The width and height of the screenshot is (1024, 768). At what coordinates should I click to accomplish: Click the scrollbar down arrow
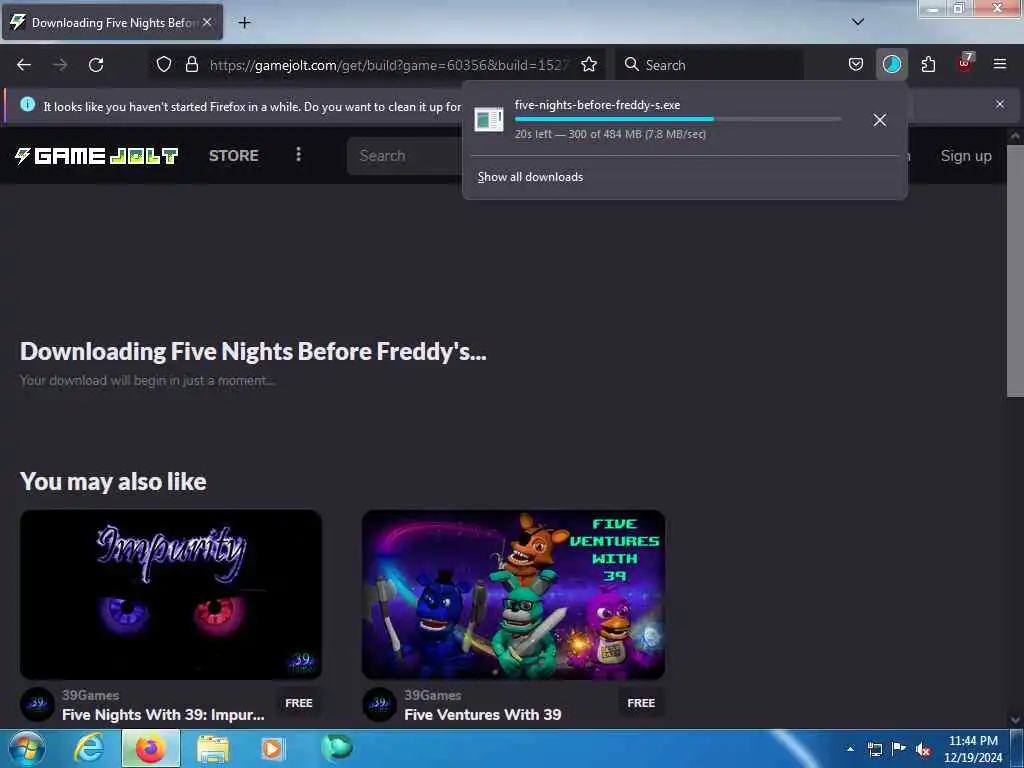1015,720
